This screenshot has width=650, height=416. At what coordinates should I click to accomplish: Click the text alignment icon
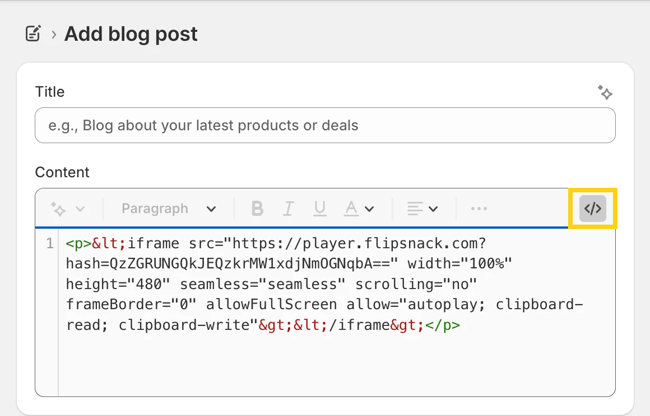point(415,209)
